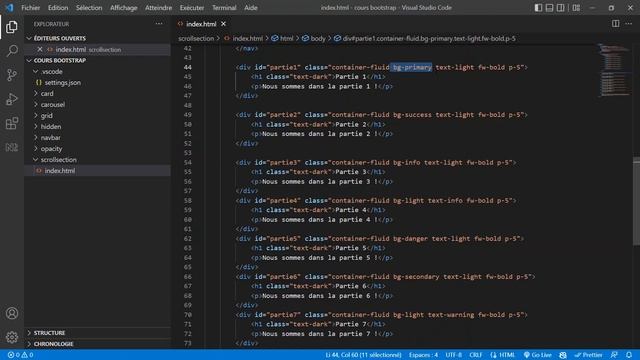The height and width of the screenshot is (360, 640).
Task: Click the editor vertical scrollbar thumb
Action: (636, 202)
